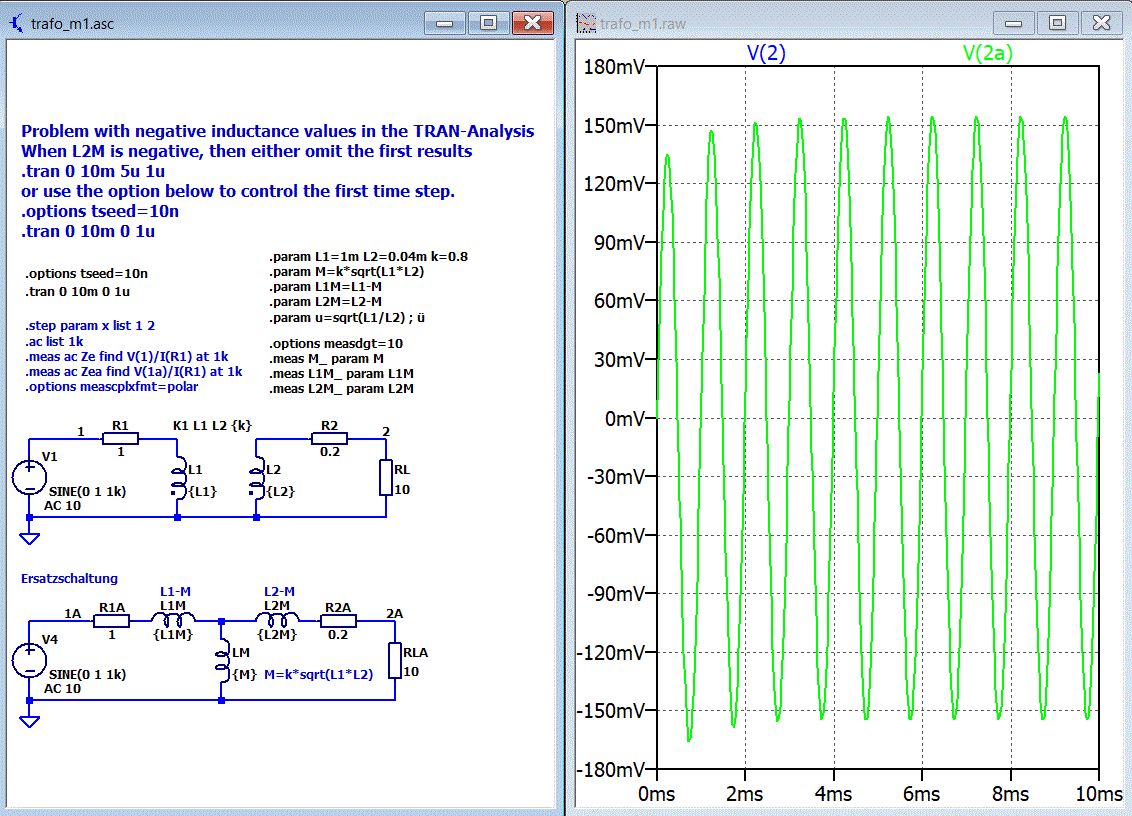
Task: Select the R1 resistor in the schematic
Action: click(x=121, y=439)
